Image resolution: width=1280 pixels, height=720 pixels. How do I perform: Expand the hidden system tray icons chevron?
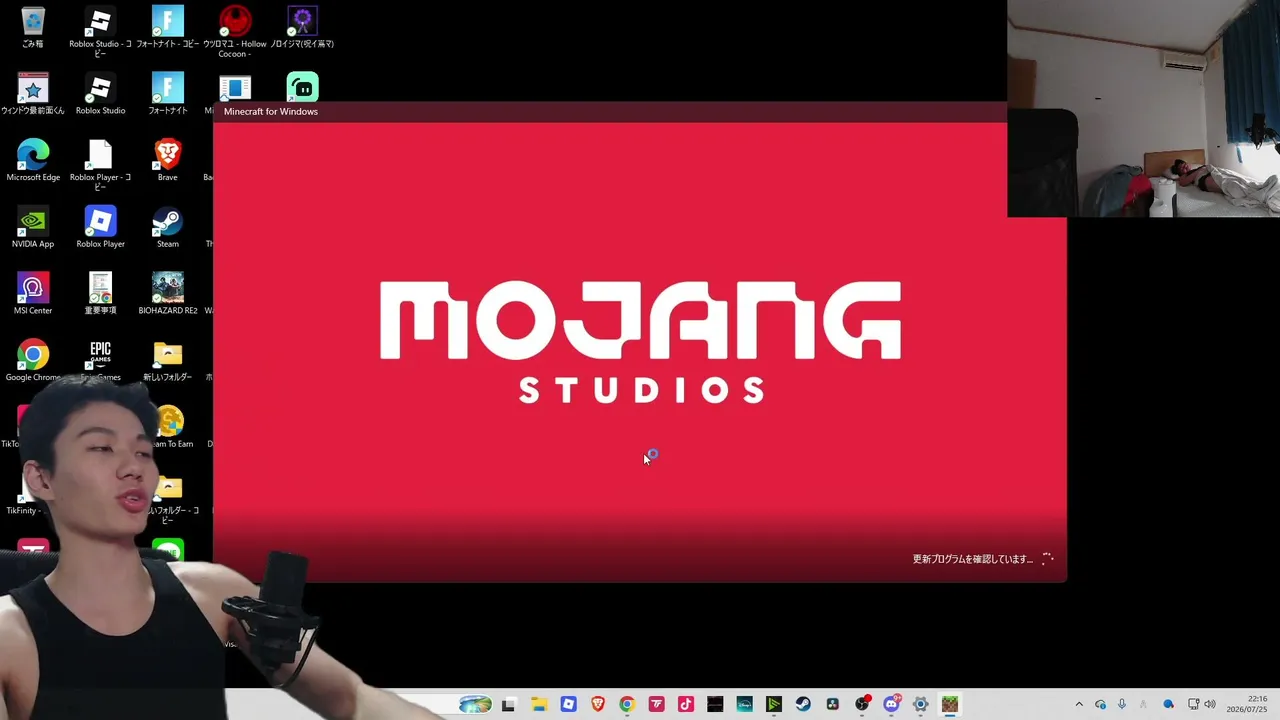point(1078,704)
